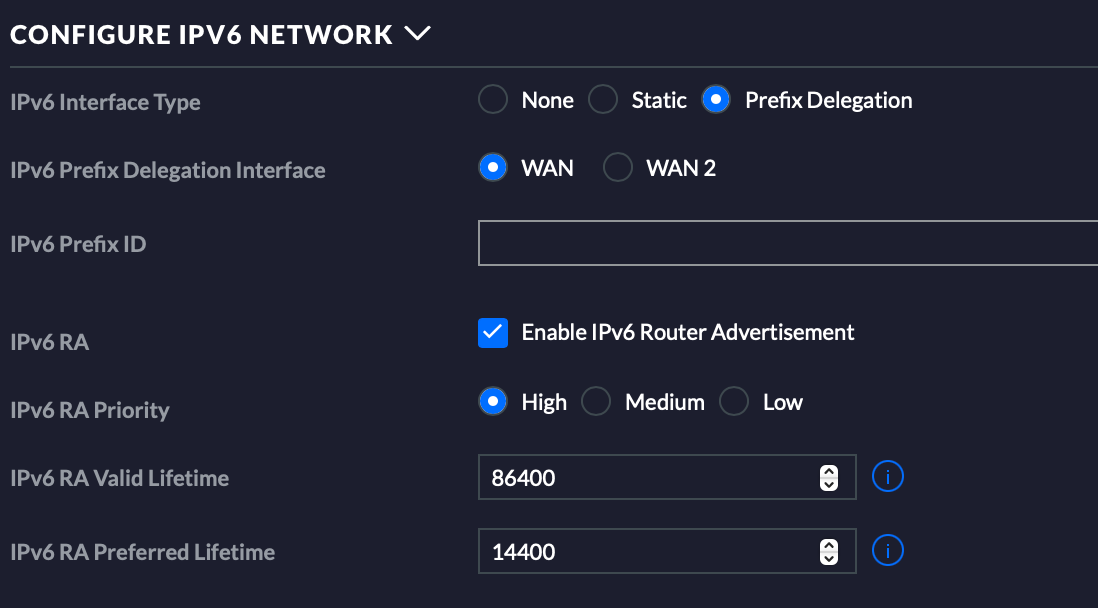Set IPv6 RA Priority to High
This screenshot has width=1098, height=608.
[x=493, y=402]
